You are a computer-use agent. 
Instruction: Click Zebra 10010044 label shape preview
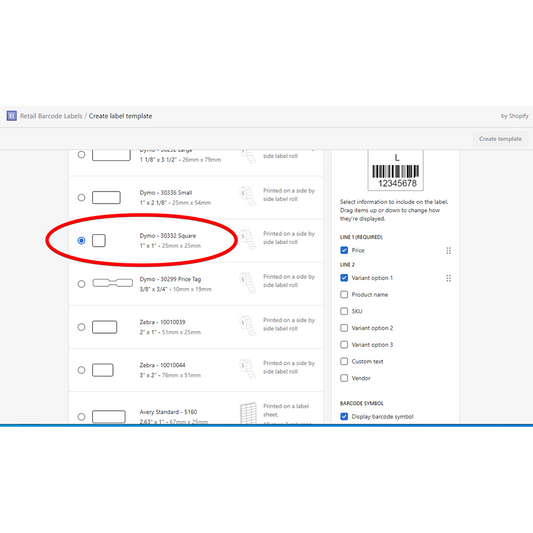click(103, 370)
